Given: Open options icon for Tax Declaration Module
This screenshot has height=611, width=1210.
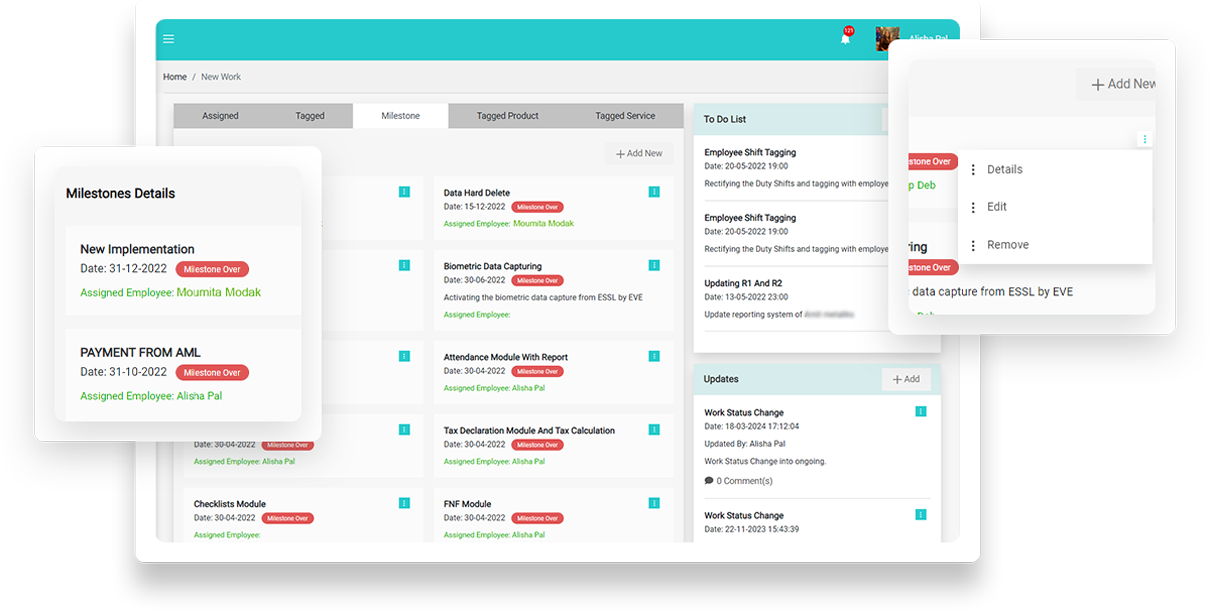Looking at the screenshot, I should [x=654, y=429].
